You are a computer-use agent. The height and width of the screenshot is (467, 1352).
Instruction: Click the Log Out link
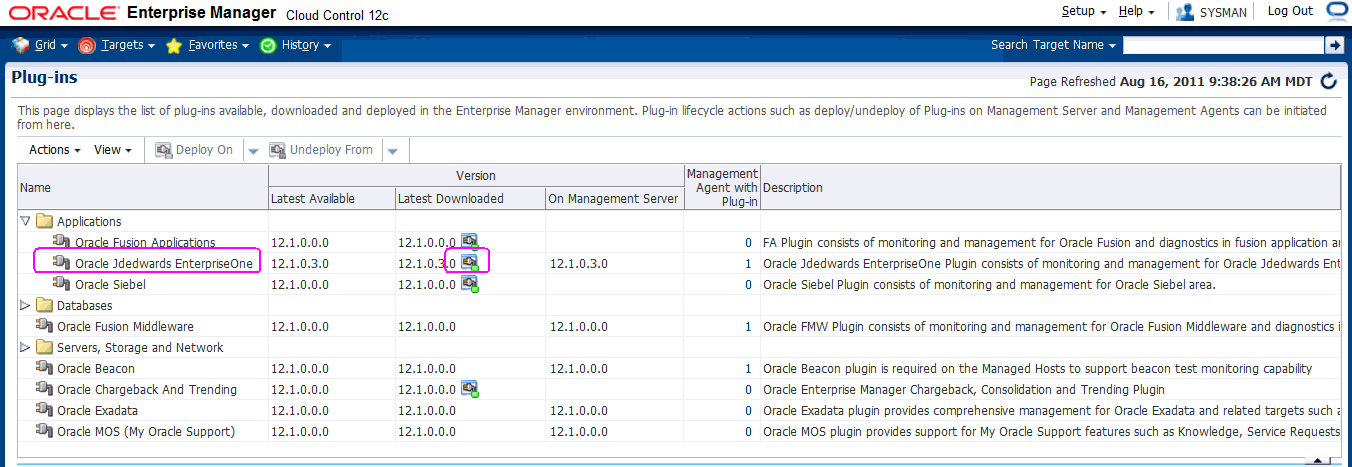coord(1290,11)
